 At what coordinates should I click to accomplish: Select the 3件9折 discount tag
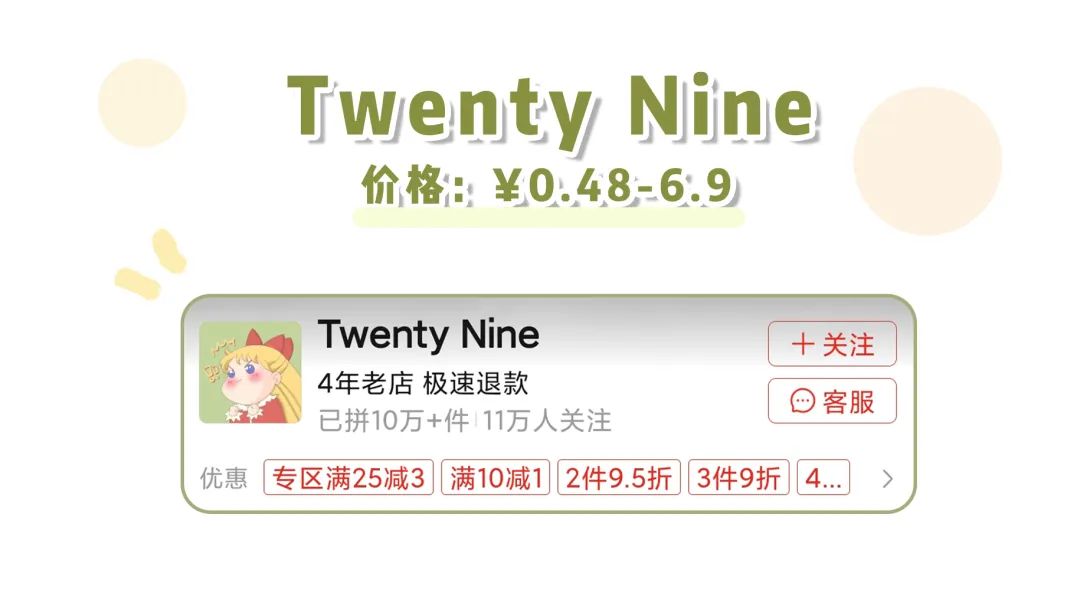[738, 477]
